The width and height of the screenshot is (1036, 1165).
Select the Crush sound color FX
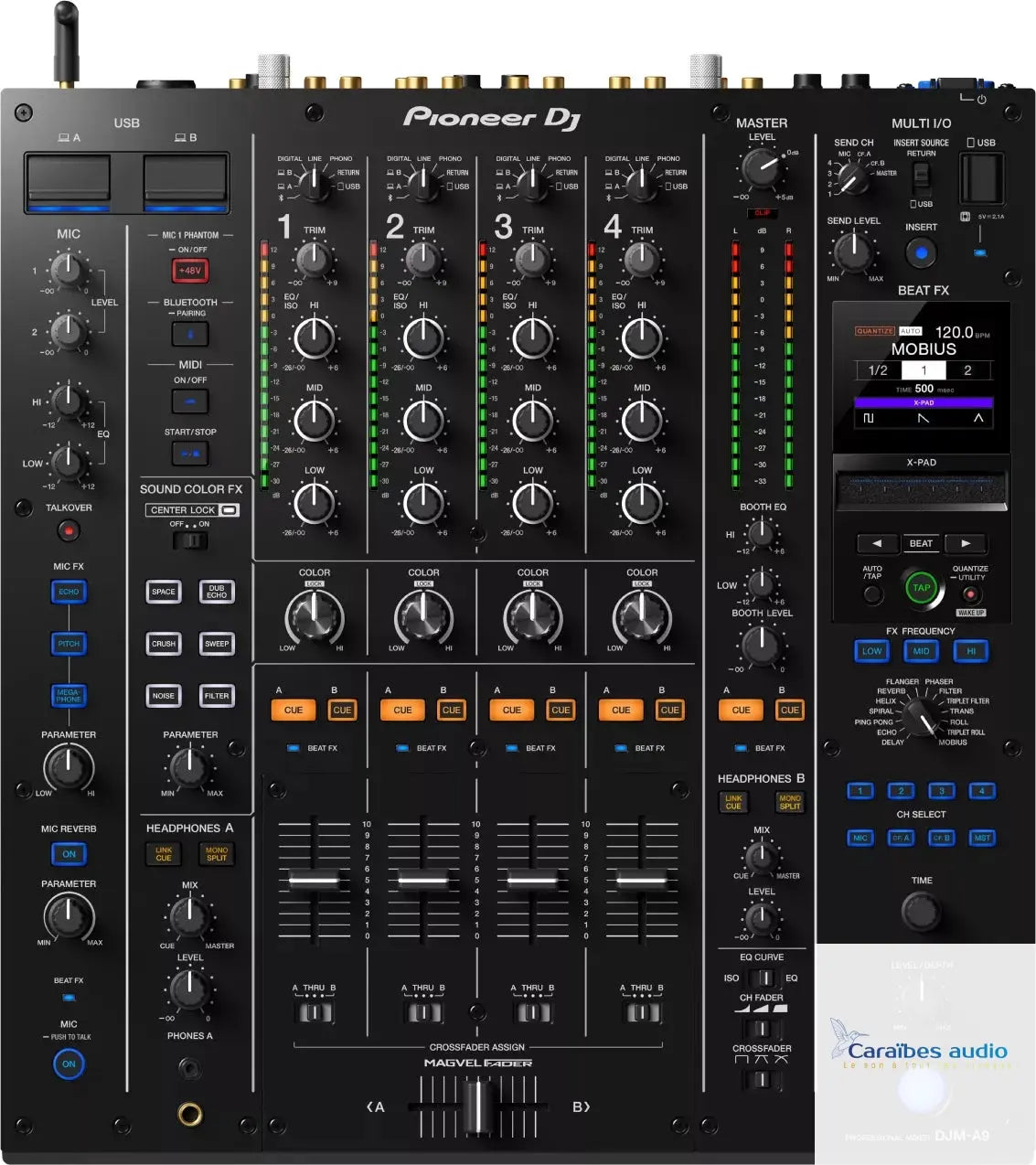click(164, 644)
